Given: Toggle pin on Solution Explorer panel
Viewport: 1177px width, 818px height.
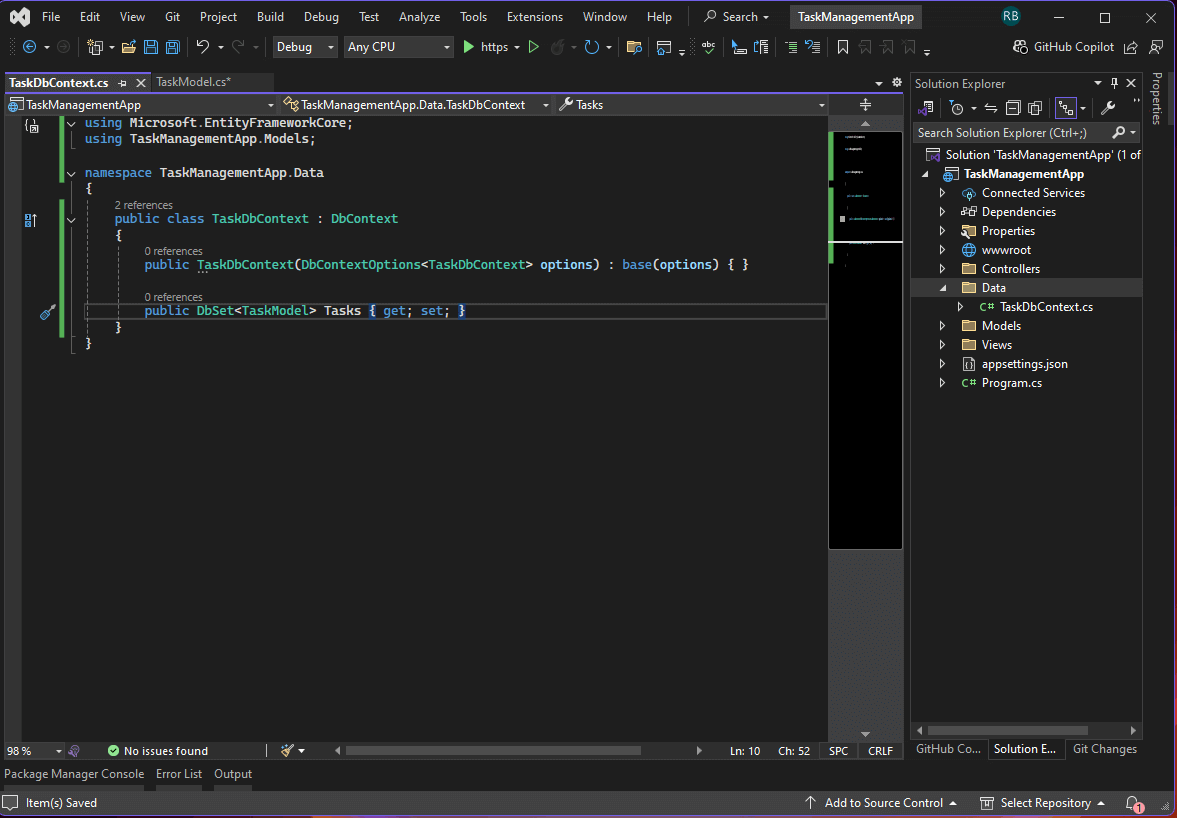Looking at the screenshot, I should 1114,84.
